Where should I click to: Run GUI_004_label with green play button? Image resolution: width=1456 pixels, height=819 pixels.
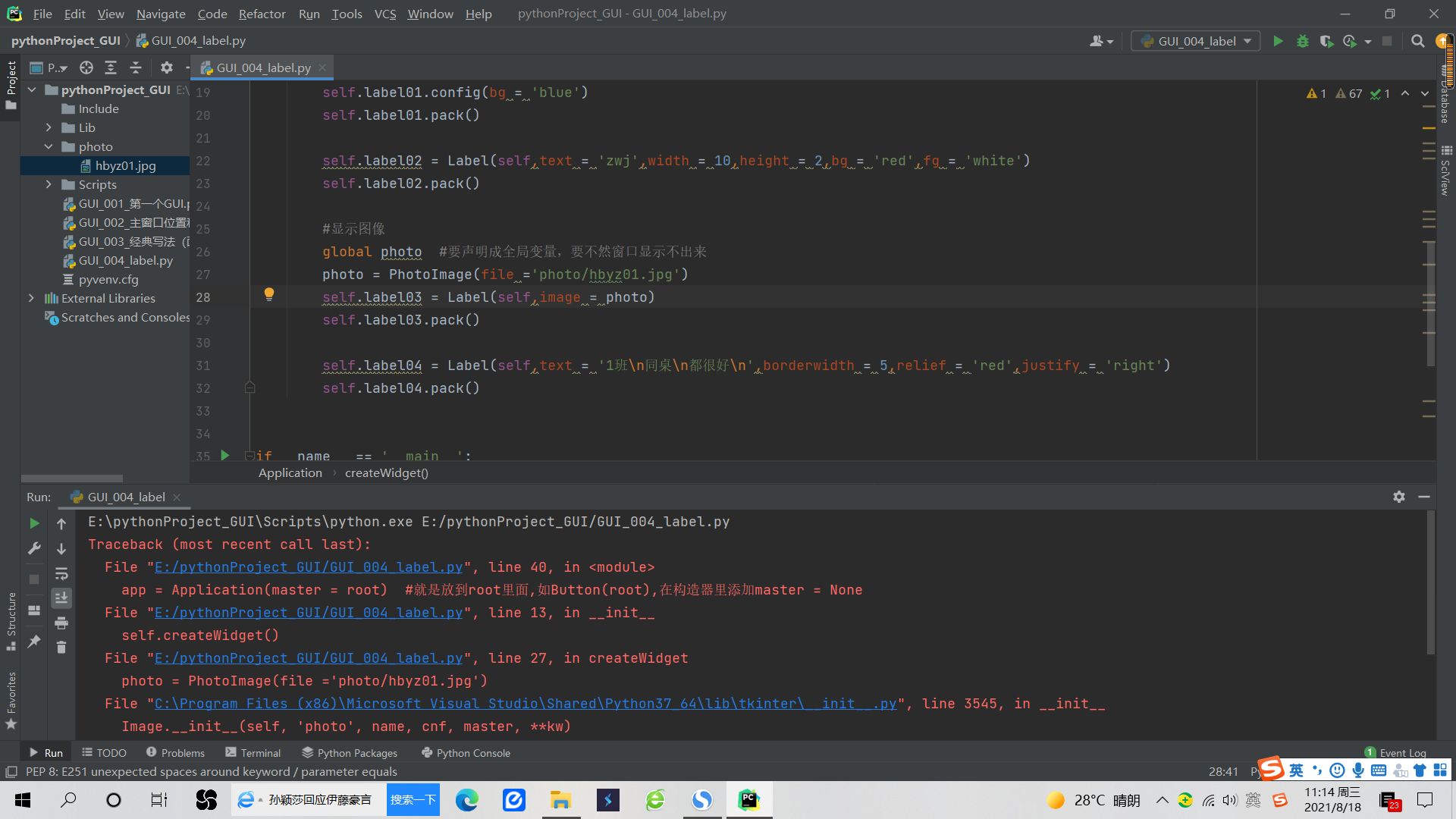[1278, 41]
